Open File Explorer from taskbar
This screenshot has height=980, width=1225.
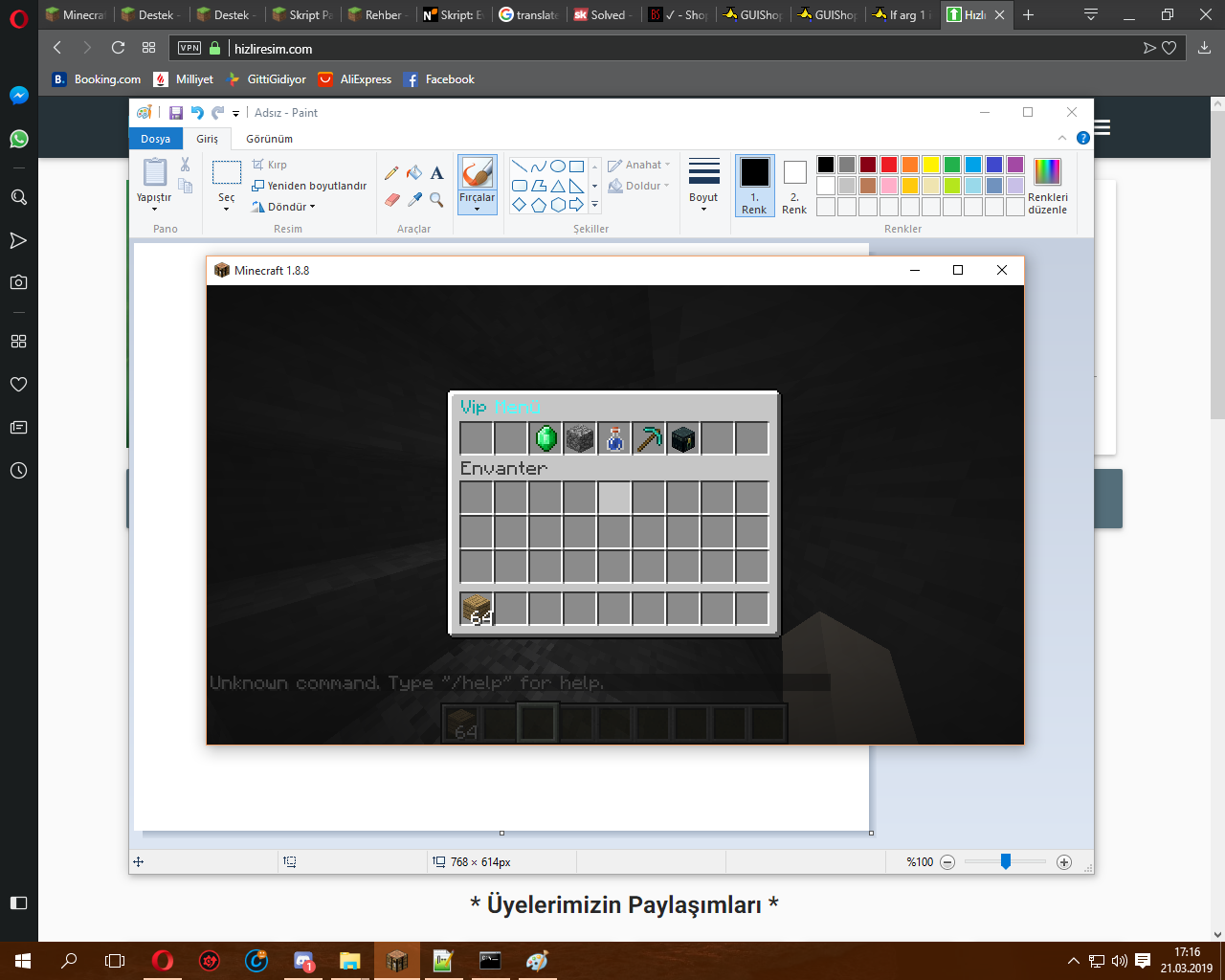pyautogui.click(x=349, y=960)
